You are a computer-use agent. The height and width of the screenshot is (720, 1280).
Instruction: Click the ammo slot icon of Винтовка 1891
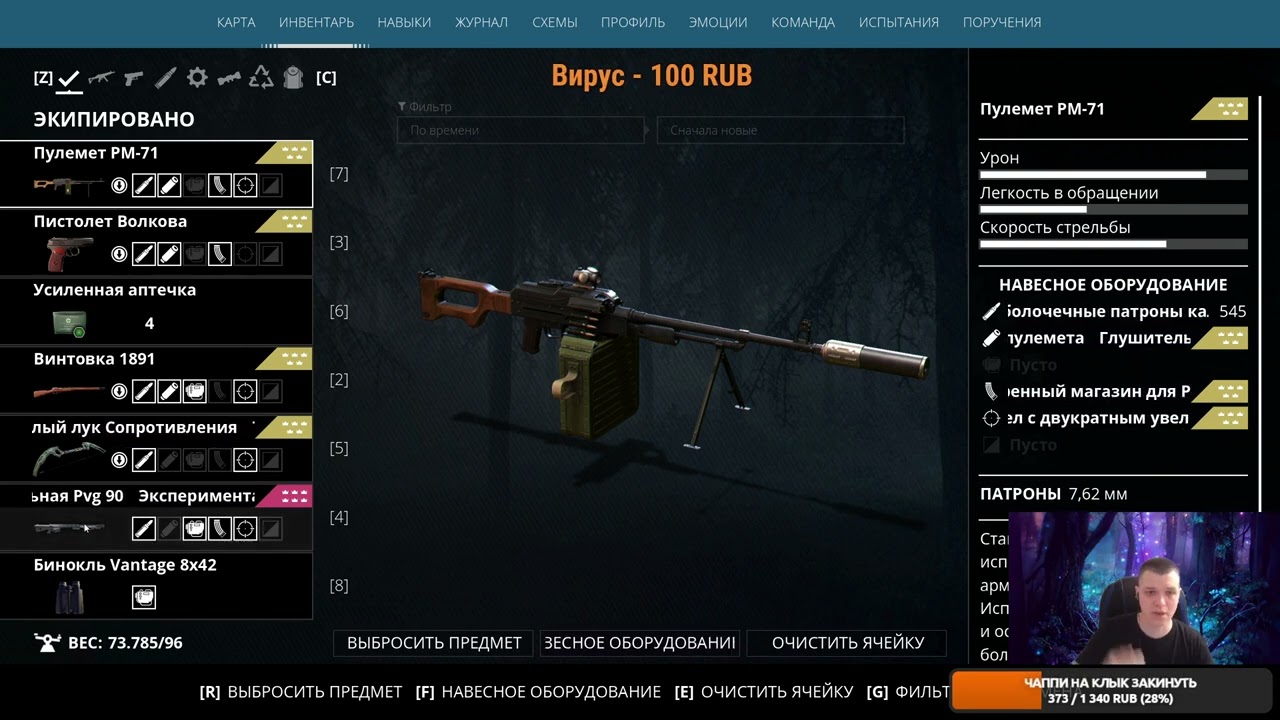[144, 391]
